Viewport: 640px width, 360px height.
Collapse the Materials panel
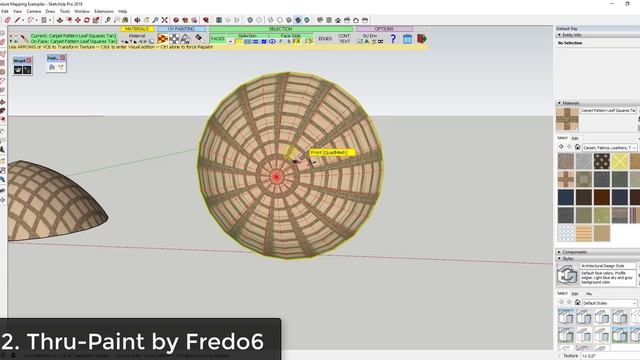(x=559, y=103)
